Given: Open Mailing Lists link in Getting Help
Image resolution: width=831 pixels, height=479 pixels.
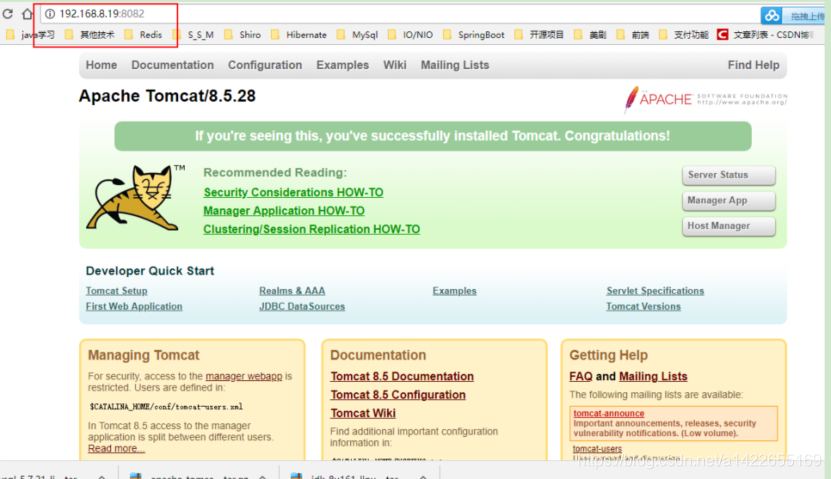Looking at the screenshot, I should point(653,376).
